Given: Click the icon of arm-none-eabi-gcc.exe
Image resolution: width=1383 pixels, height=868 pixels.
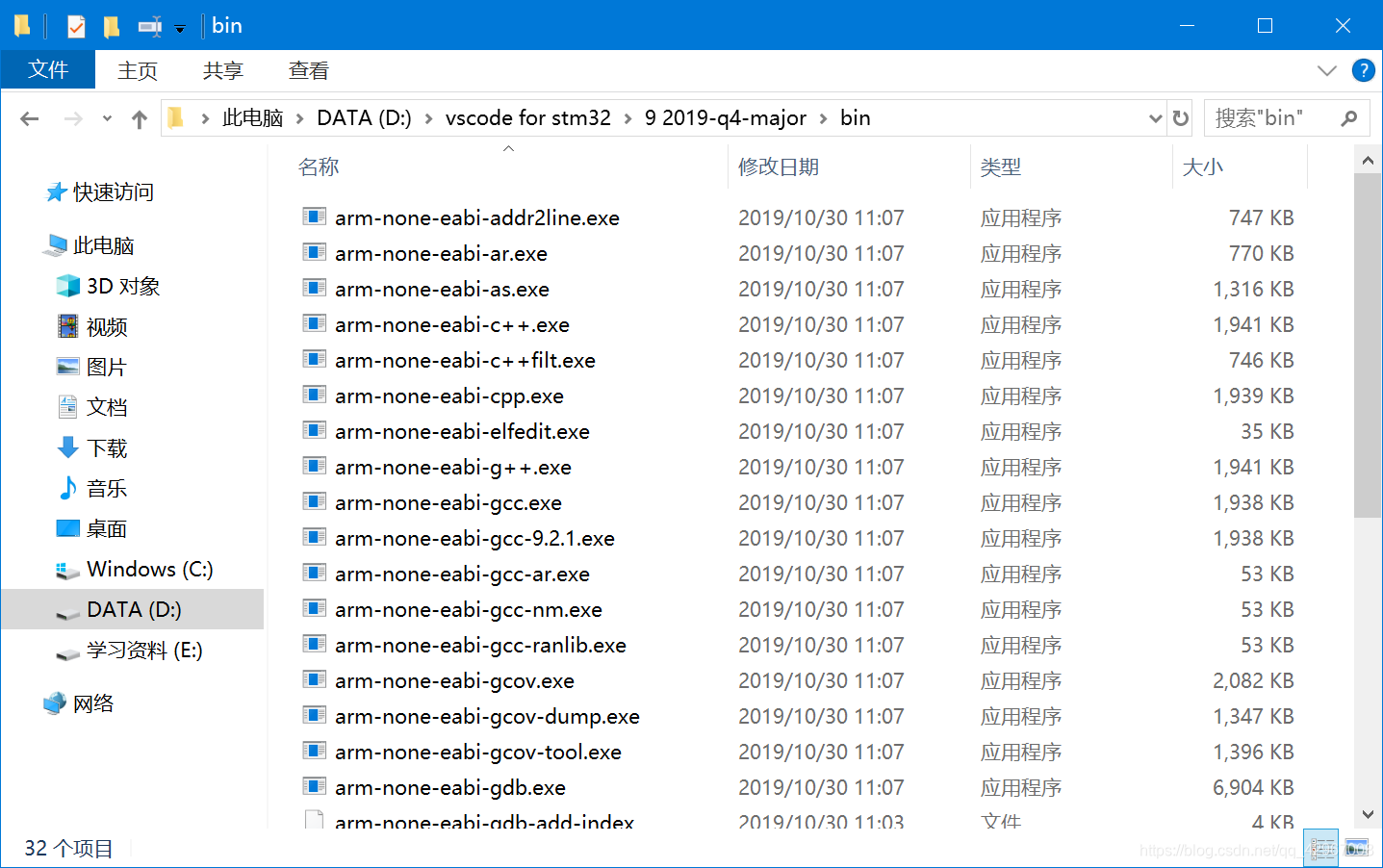Looking at the screenshot, I should [314, 501].
